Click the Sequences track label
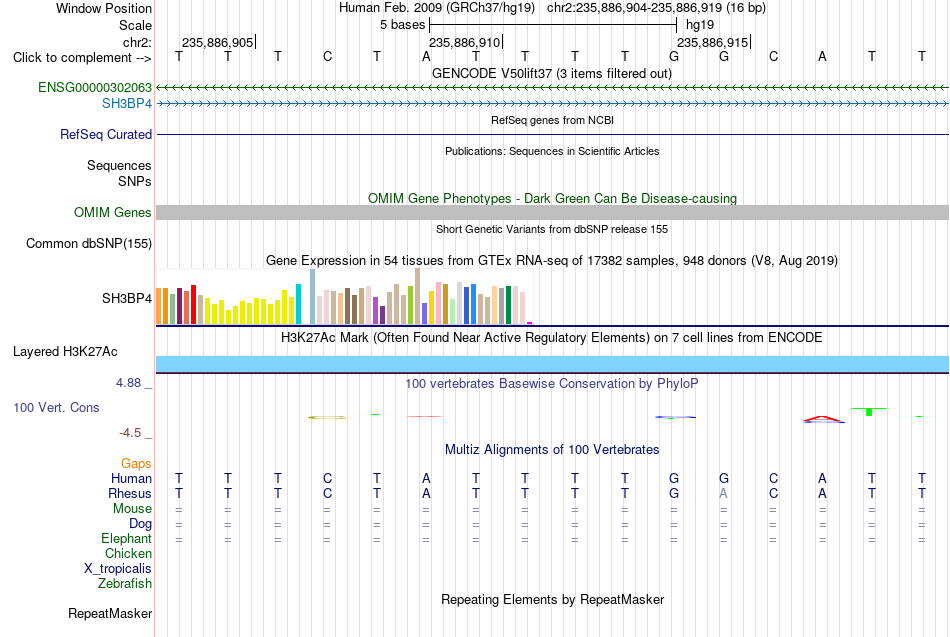The image size is (950, 637). [x=119, y=165]
